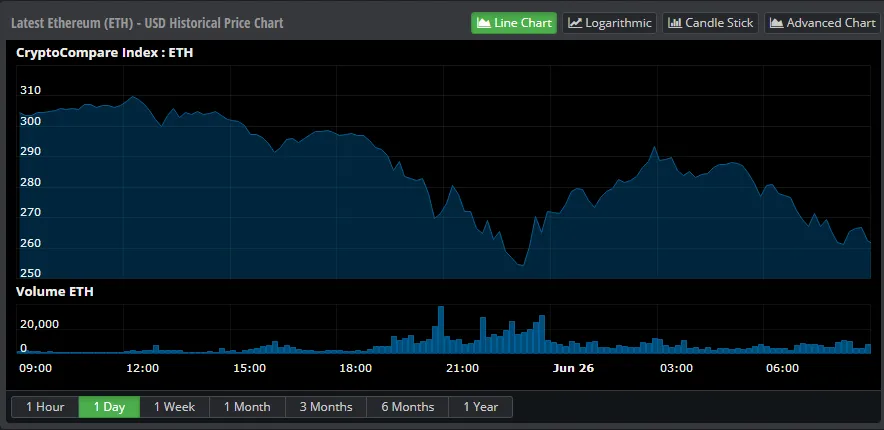Select the 1 Day time range
884x430 pixels.
[x=109, y=407]
